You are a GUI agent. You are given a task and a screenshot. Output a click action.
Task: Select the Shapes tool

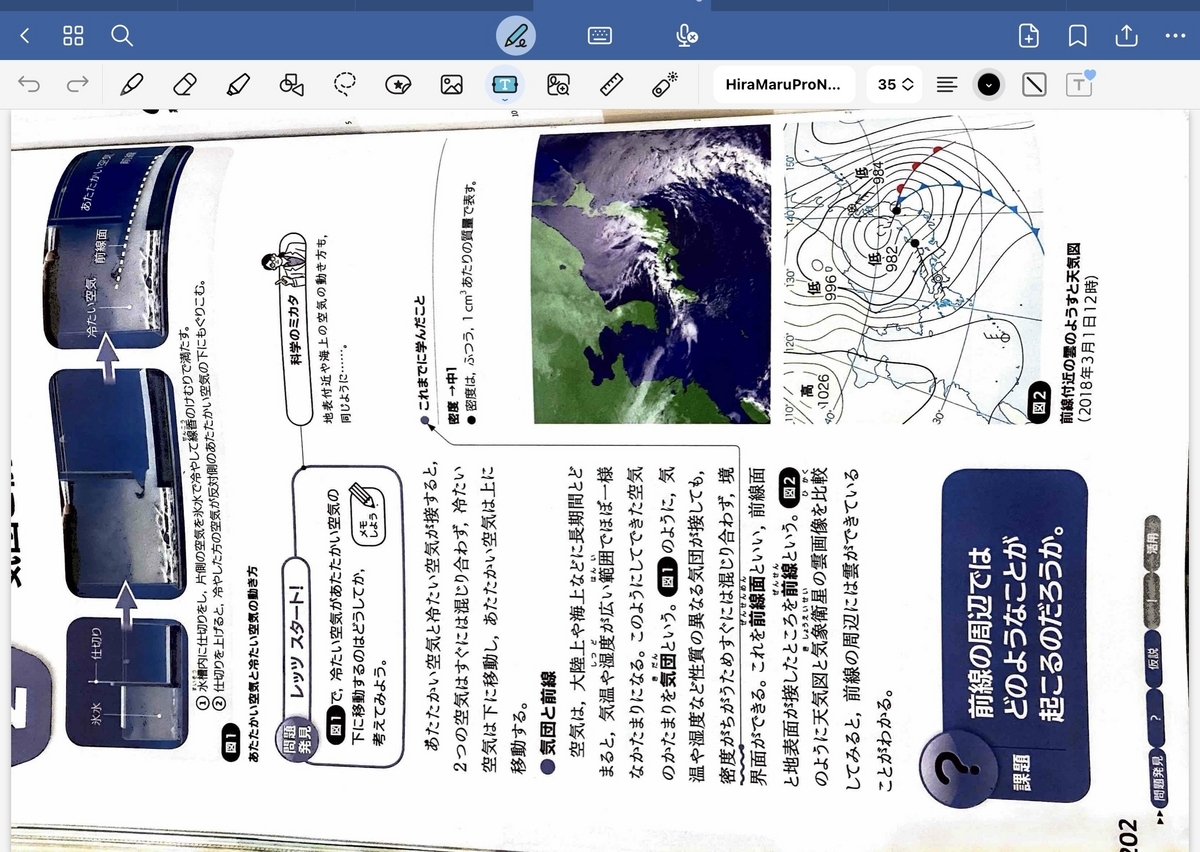click(x=291, y=85)
